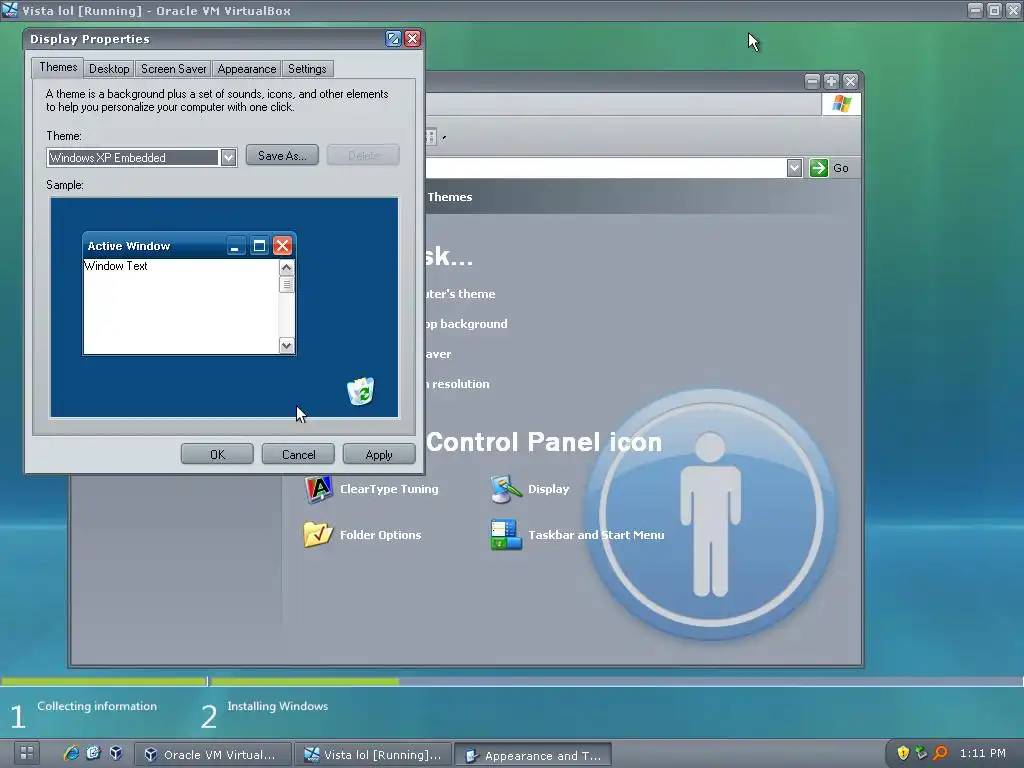Click the Themes heading in the Control Panel window
Viewport: 1024px width, 768px height.
tap(449, 197)
